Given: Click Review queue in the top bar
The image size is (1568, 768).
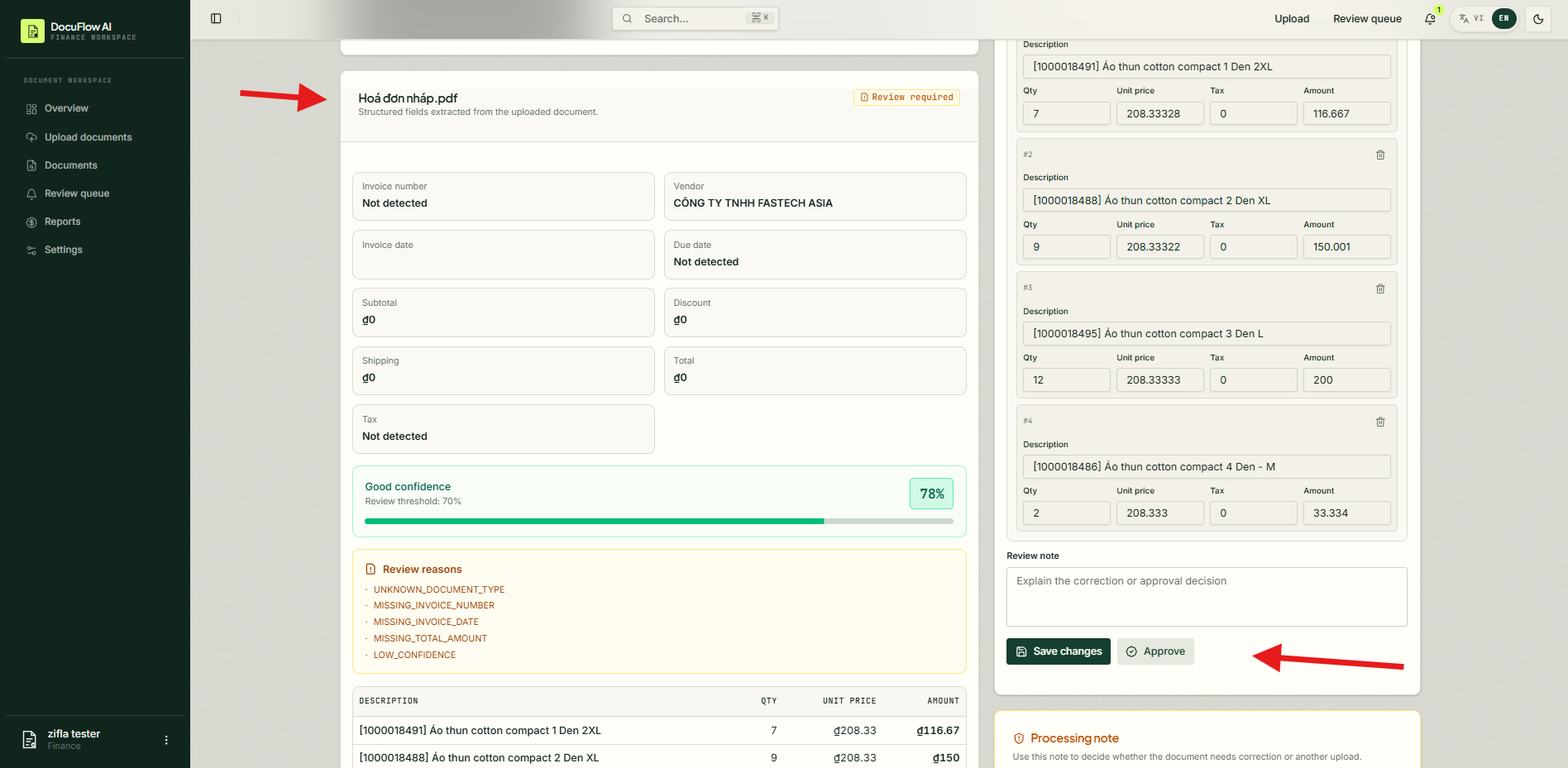Looking at the screenshot, I should click(1367, 18).
